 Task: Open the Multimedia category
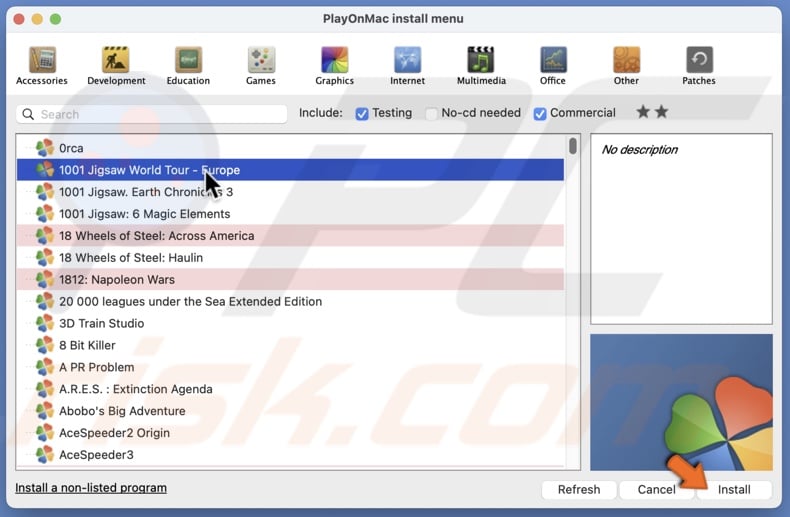[x=481, y=66]
